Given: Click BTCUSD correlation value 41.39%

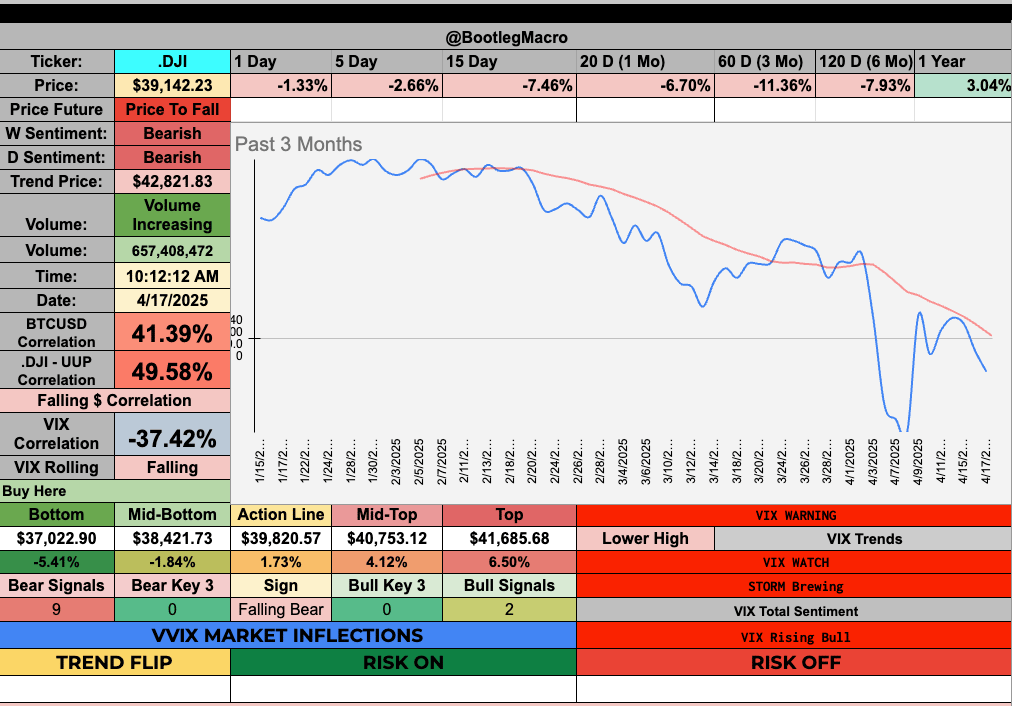Looking at the screenshot, I should [172, 332].
